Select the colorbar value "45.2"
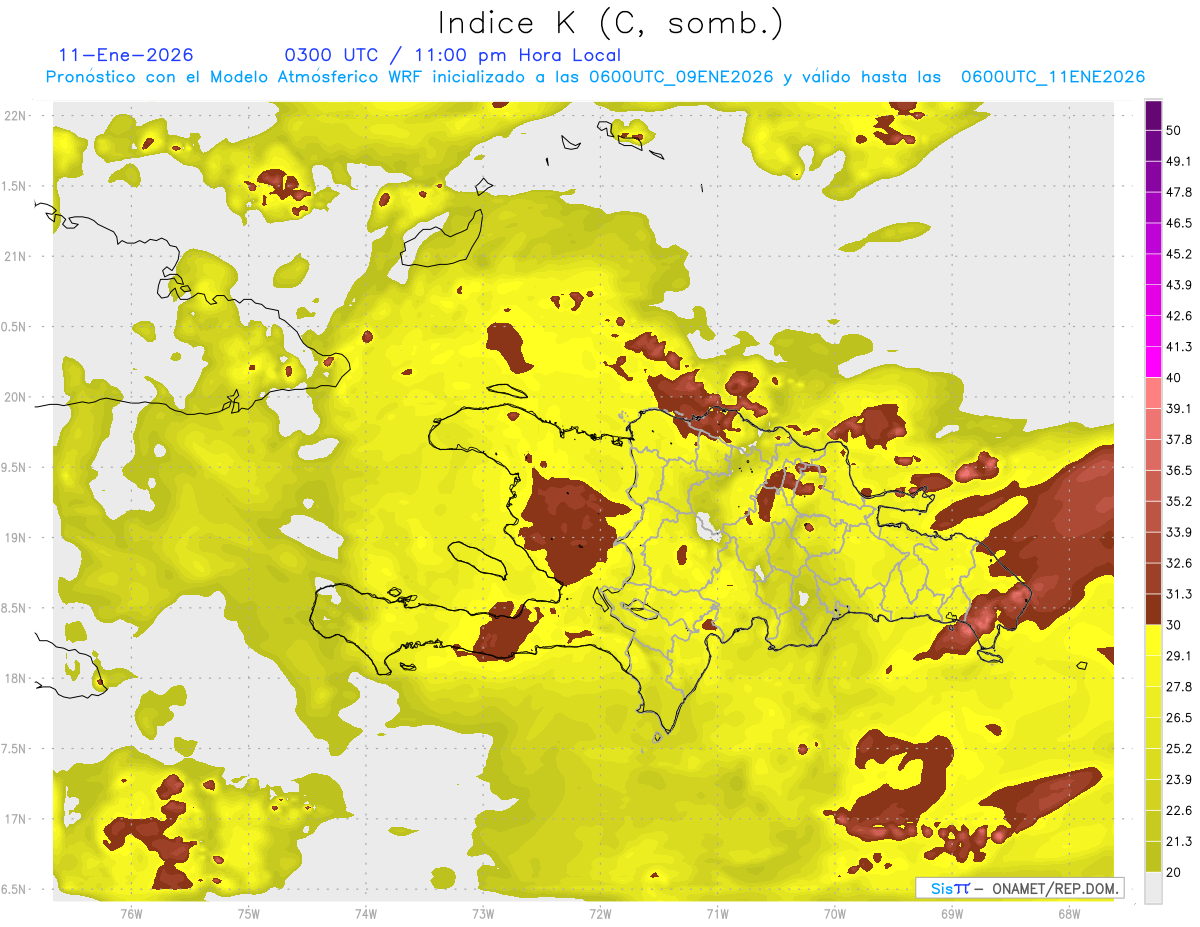Screen dimensions: 1200x927 point(1178,254)
